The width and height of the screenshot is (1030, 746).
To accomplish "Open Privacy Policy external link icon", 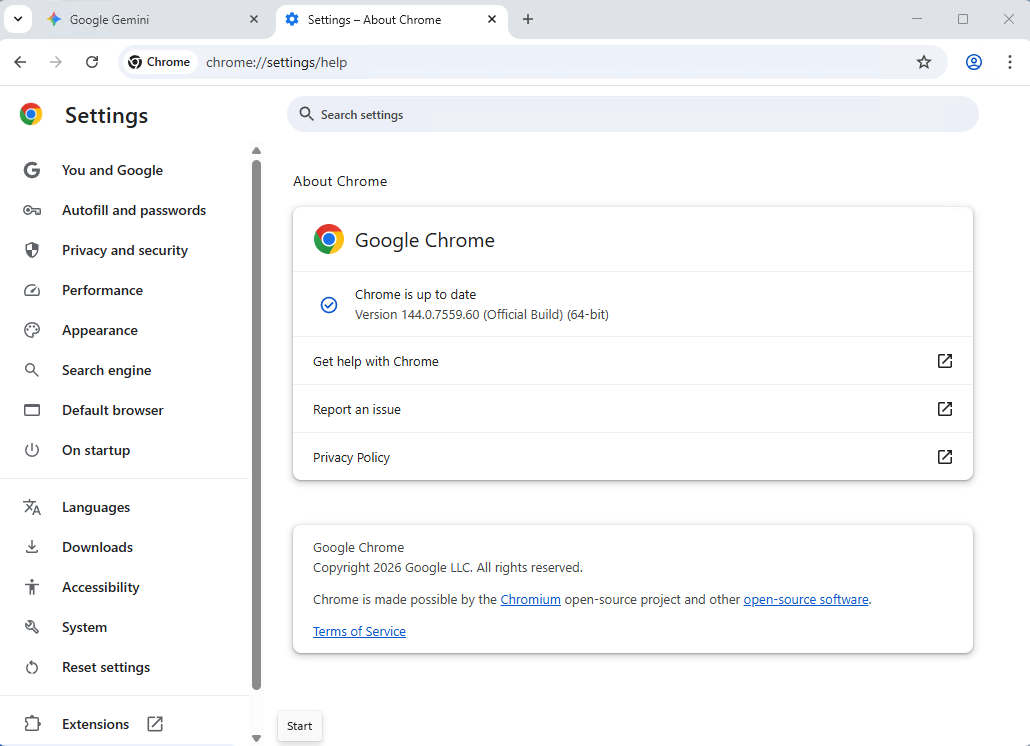I will (944, 457).
